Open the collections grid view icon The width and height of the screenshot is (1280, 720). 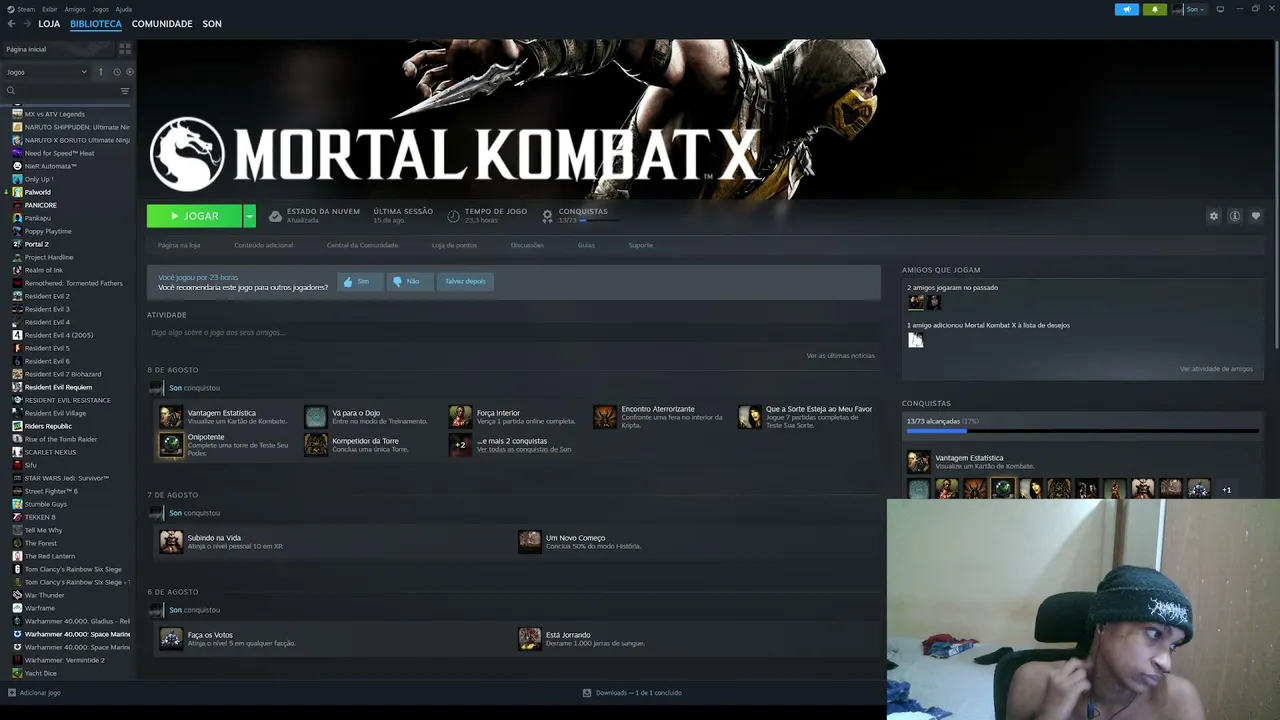125,49
